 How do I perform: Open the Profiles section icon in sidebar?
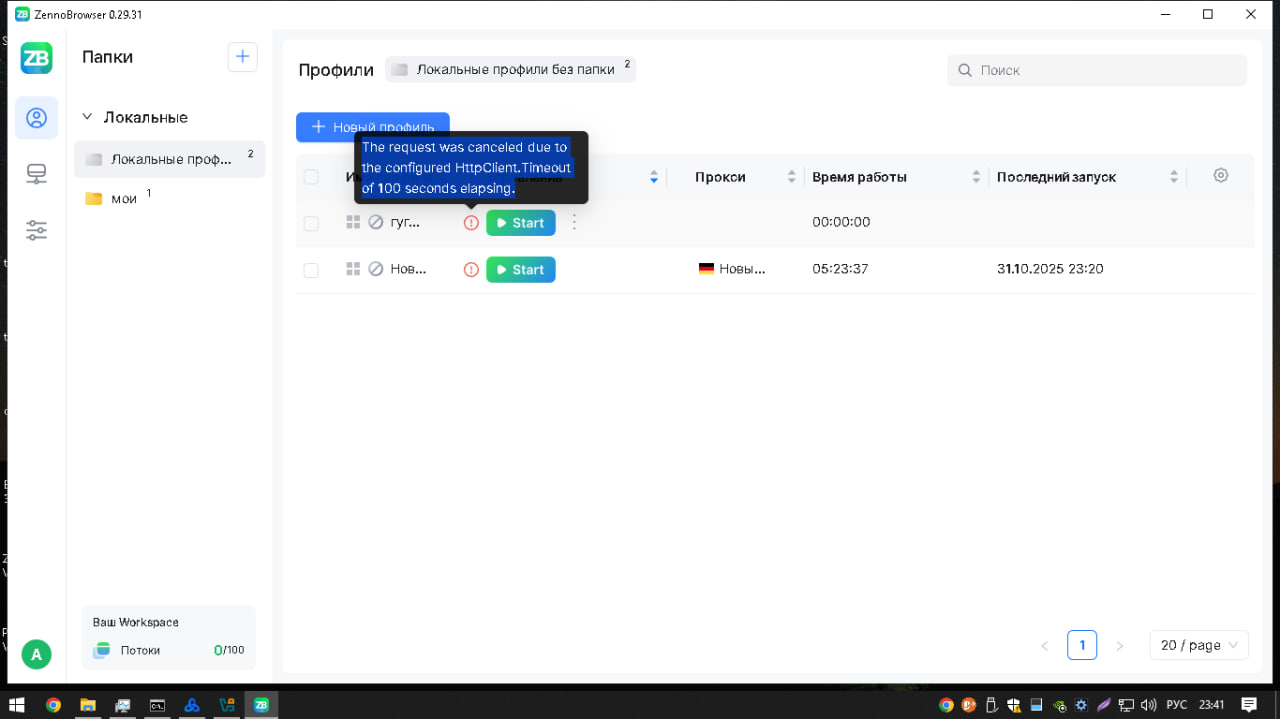[x=36, y=118]
